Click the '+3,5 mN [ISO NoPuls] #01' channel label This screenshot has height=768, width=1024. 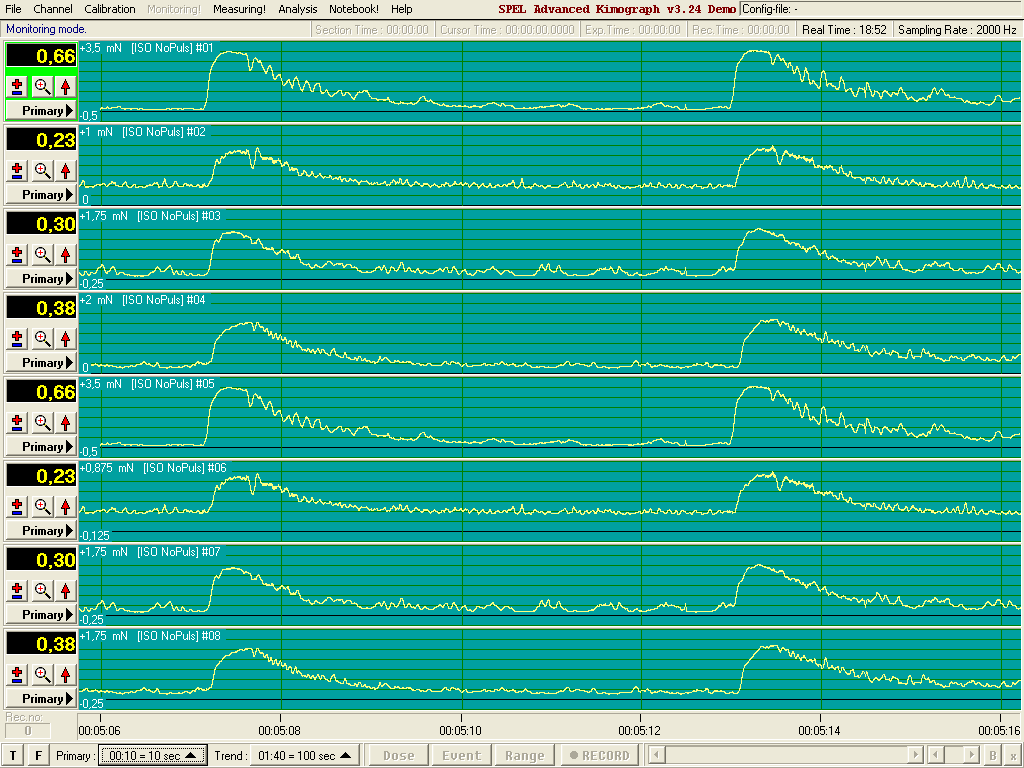coord(146,48)
